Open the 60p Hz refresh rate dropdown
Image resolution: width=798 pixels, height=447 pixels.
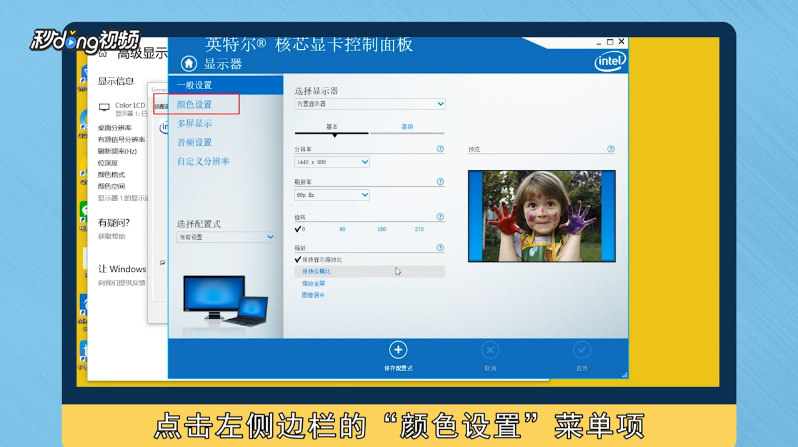[332, 195]
